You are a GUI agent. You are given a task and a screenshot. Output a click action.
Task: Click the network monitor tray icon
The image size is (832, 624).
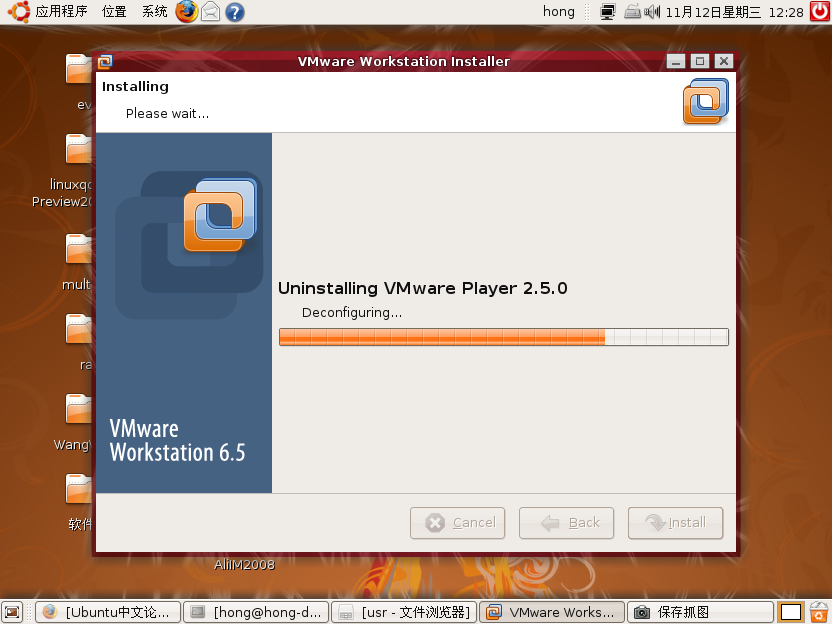pos(608,12)
